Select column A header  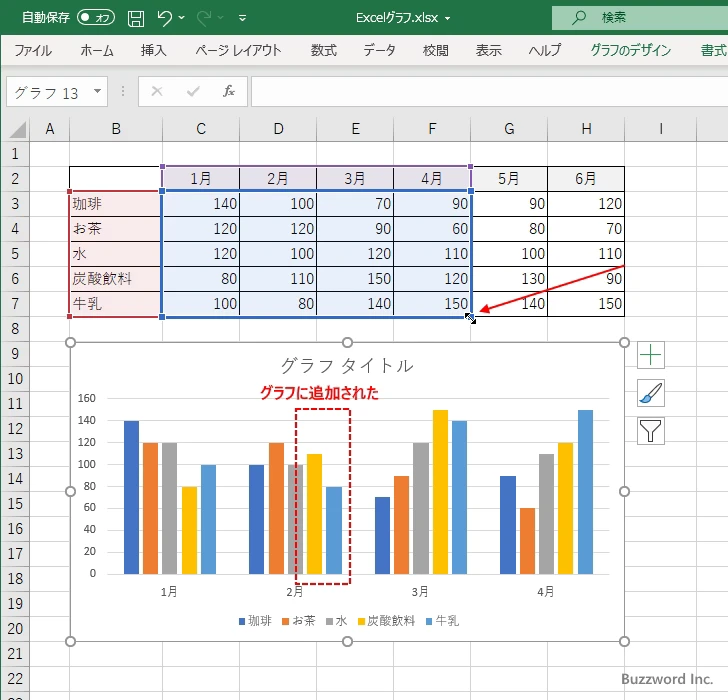(x=50, y=129)
